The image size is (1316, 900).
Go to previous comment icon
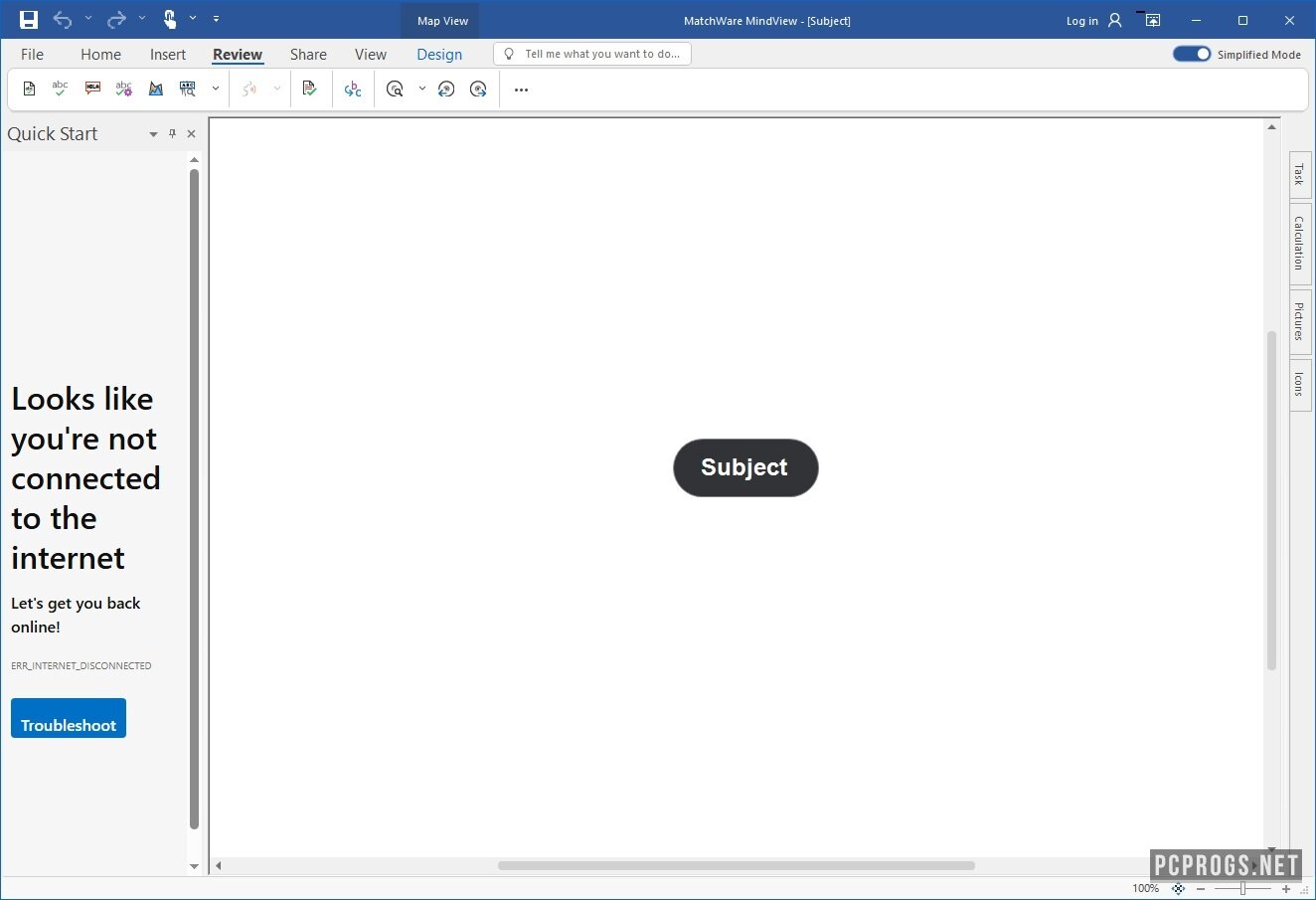(446, 90)
